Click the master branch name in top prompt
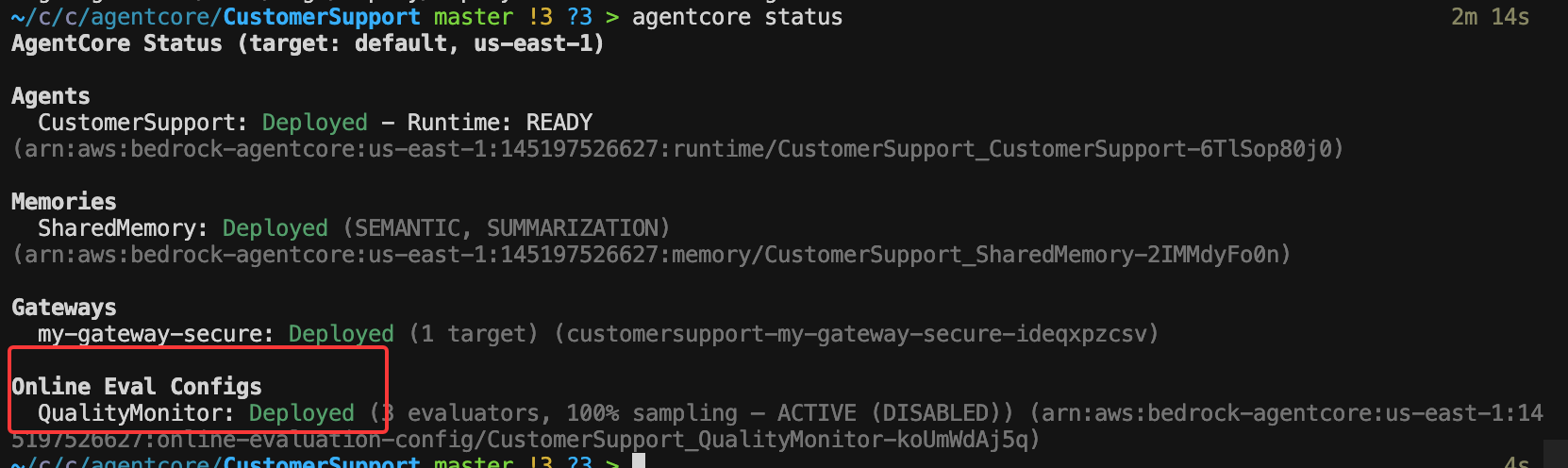Image resolution: width=1568 pixels, height=468 pixels. tap(473, 17)
